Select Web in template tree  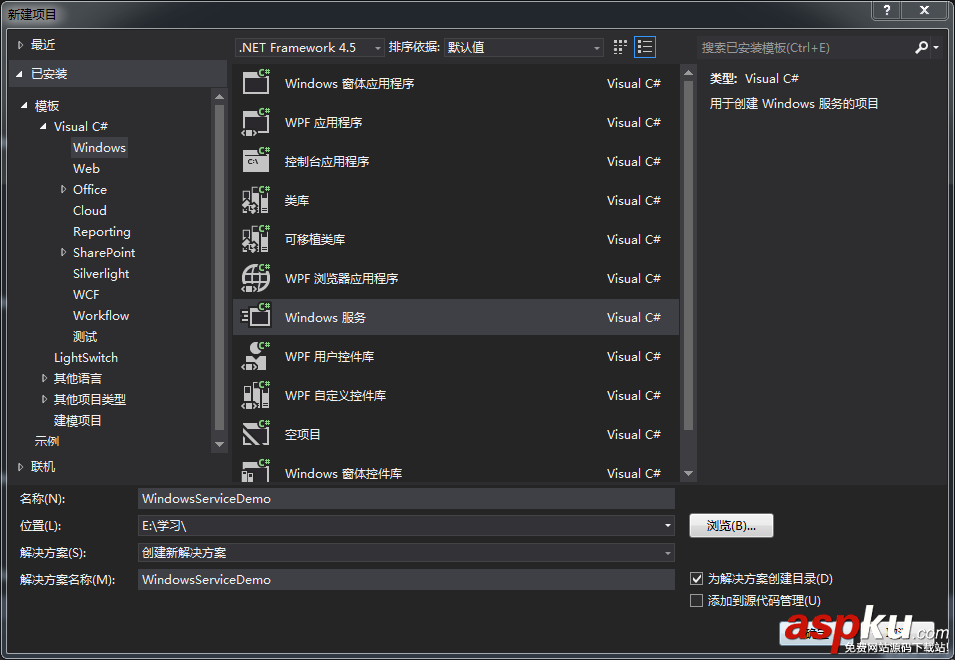pos(86,169)
